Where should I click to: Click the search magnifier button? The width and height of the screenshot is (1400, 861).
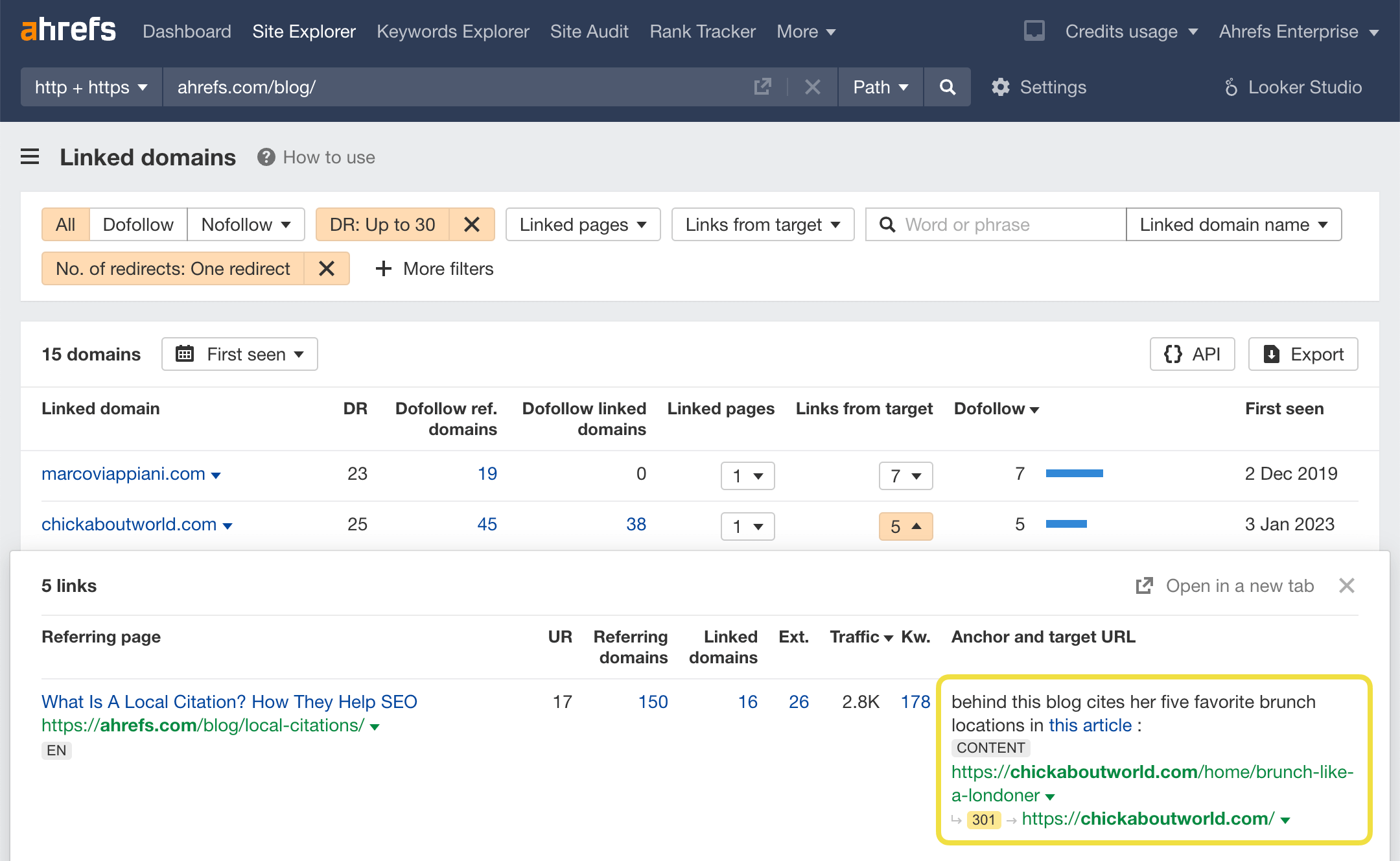(x=947, y=87)
